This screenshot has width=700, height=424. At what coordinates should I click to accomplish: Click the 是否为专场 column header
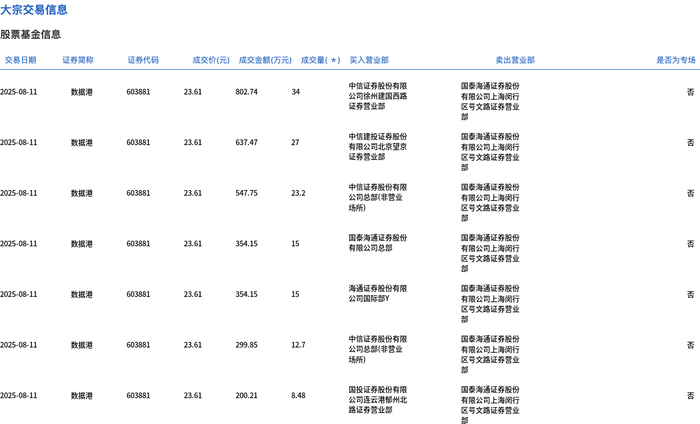(x=676, y=60)
